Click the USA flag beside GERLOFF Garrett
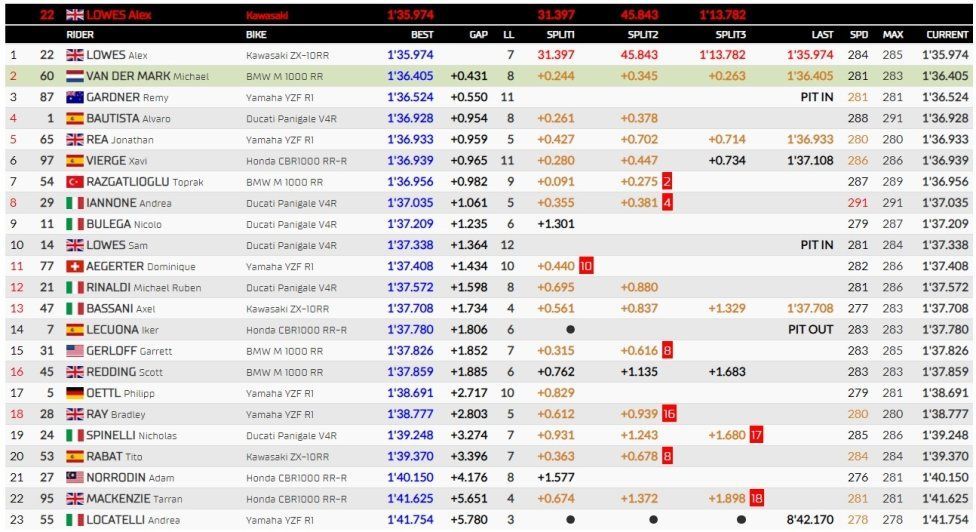Viewport: 976px width, 532px height. [75, 352]
